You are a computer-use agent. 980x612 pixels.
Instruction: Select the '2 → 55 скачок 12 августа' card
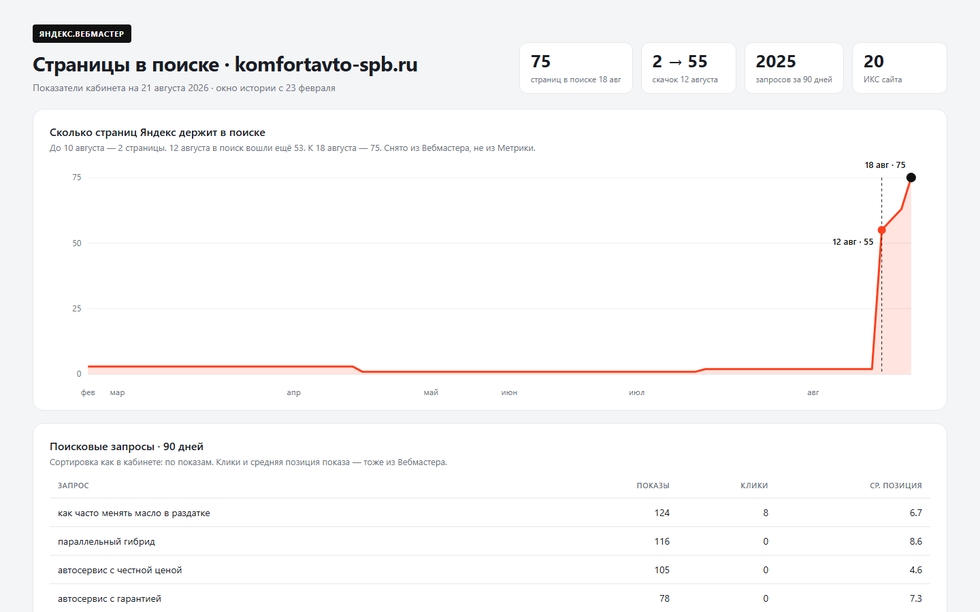(x=688, y=68)
